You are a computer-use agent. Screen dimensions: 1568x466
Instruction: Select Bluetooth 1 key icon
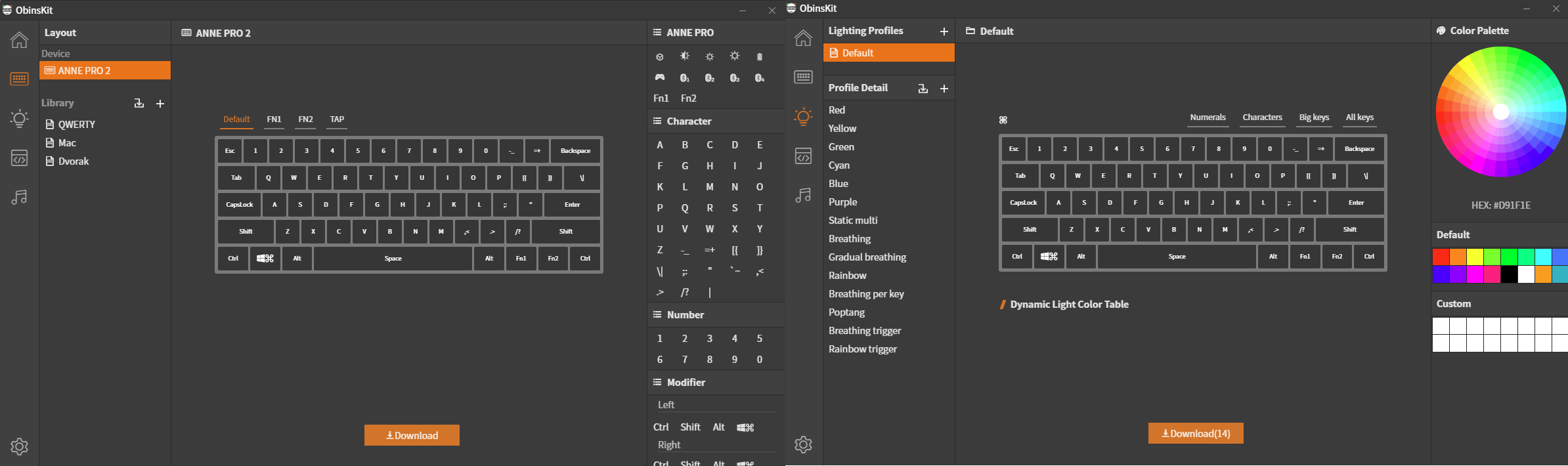(x=685, y=78)
